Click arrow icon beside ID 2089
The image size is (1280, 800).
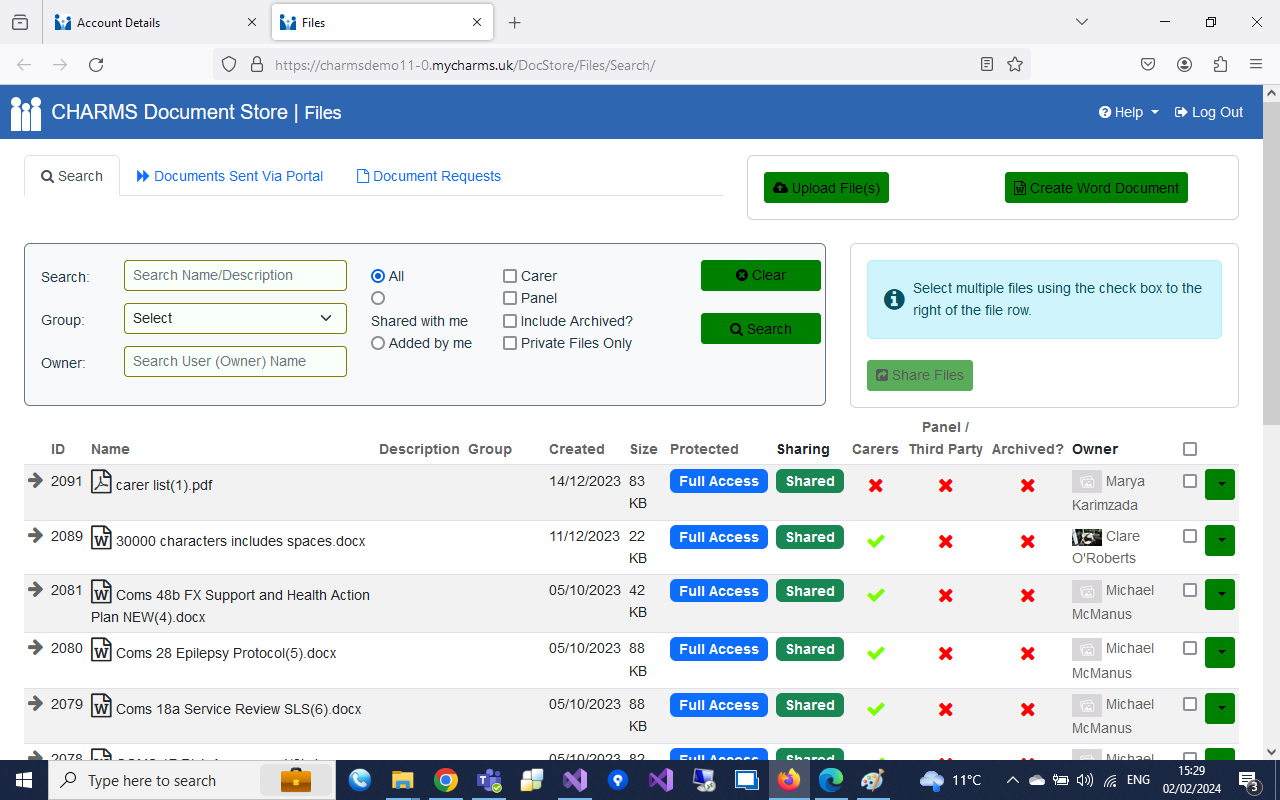pos(35,536)
